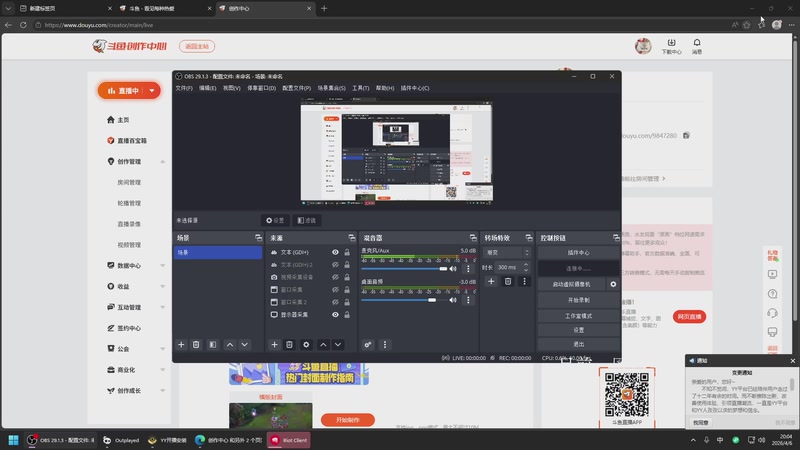The width and height of the screenshot is (800, 450).
Task: Pop out the Sources dock panel
Action: tap(352, 238)
